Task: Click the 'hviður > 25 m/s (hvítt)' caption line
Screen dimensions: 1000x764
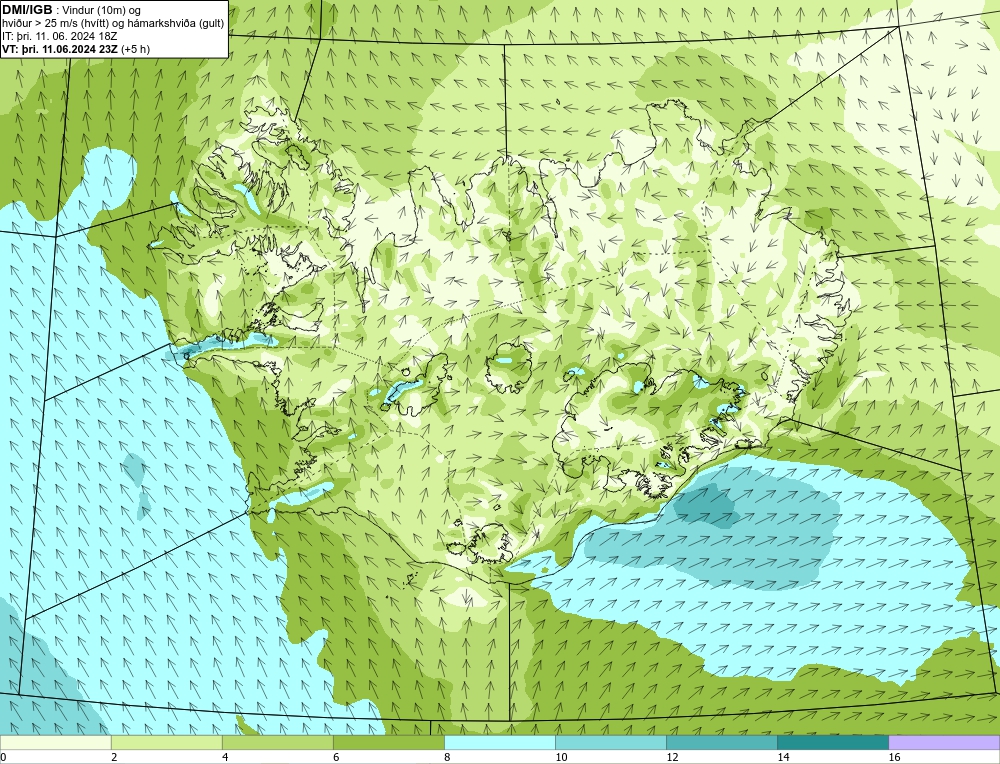Action: (x=113, y=24)
